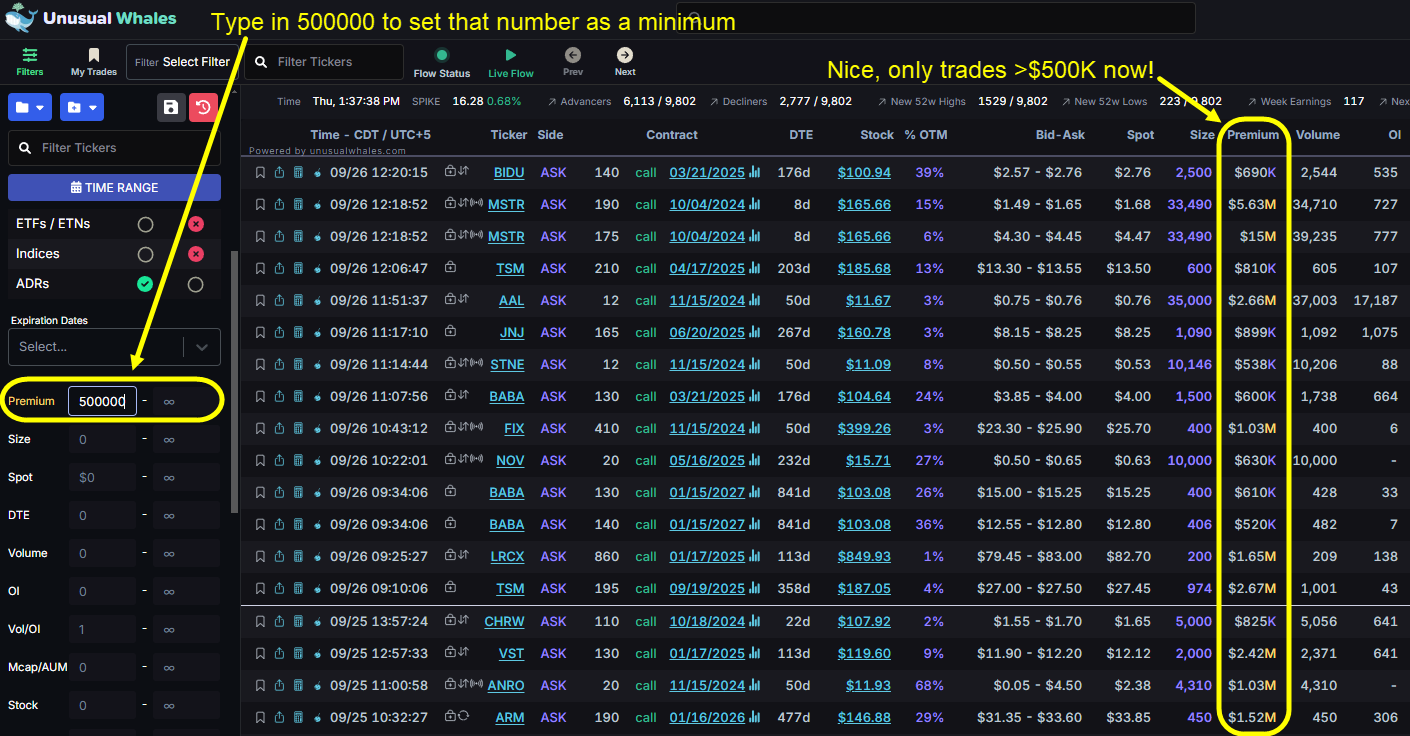Open the add-folder dropdown
The image size is (1410, 736).
pos(82,107)
